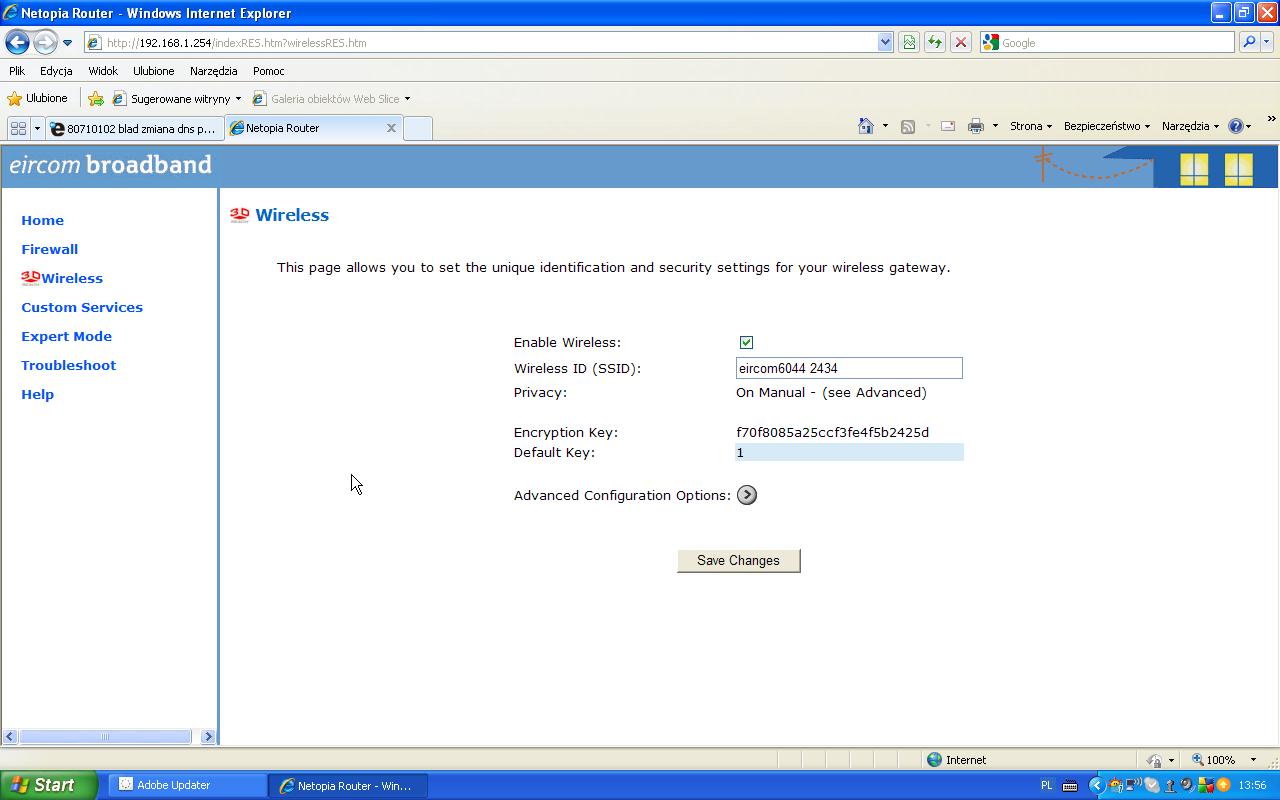This screenshot has width=1280, height=800.
Task: Refresh the page with the green arrows icon
Action: click(x=935, y=43)
